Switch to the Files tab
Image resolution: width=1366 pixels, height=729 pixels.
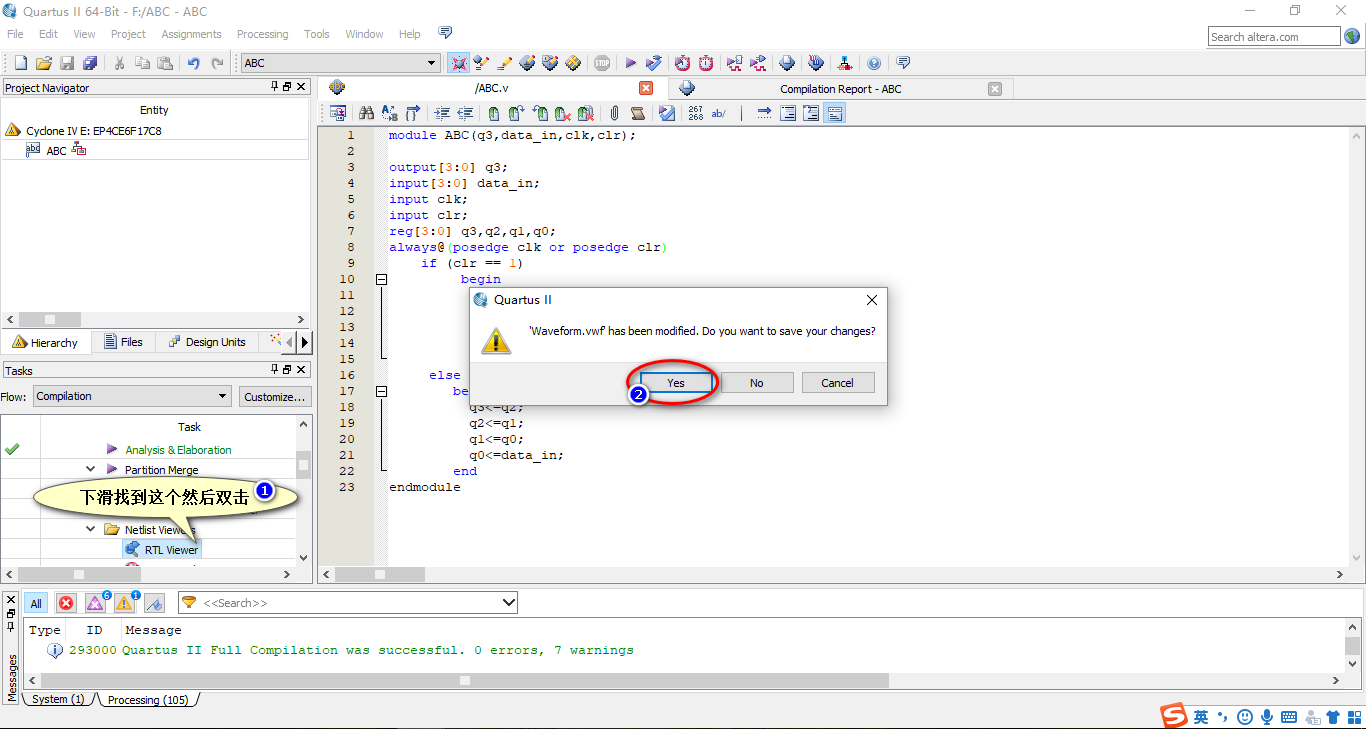tap(123, 342)
